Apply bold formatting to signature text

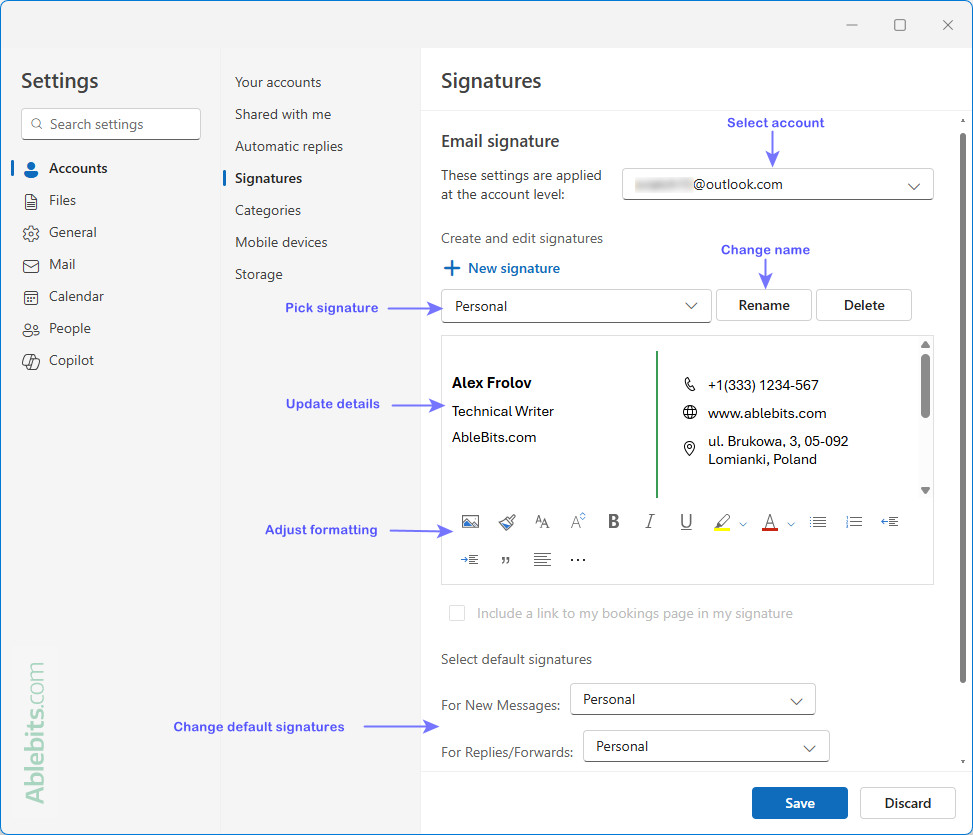click(613, 521)
